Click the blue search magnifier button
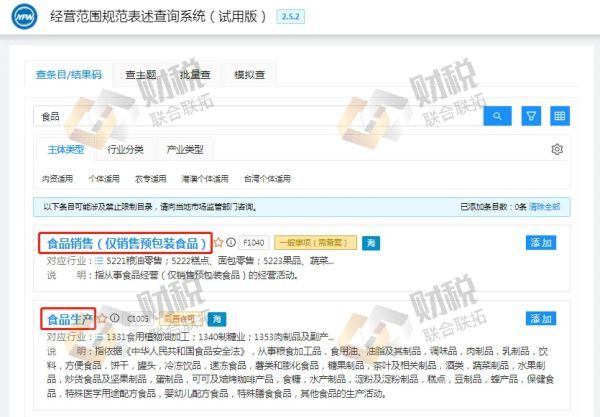Viewport: 600px width, 417px height. click(497, 116)
